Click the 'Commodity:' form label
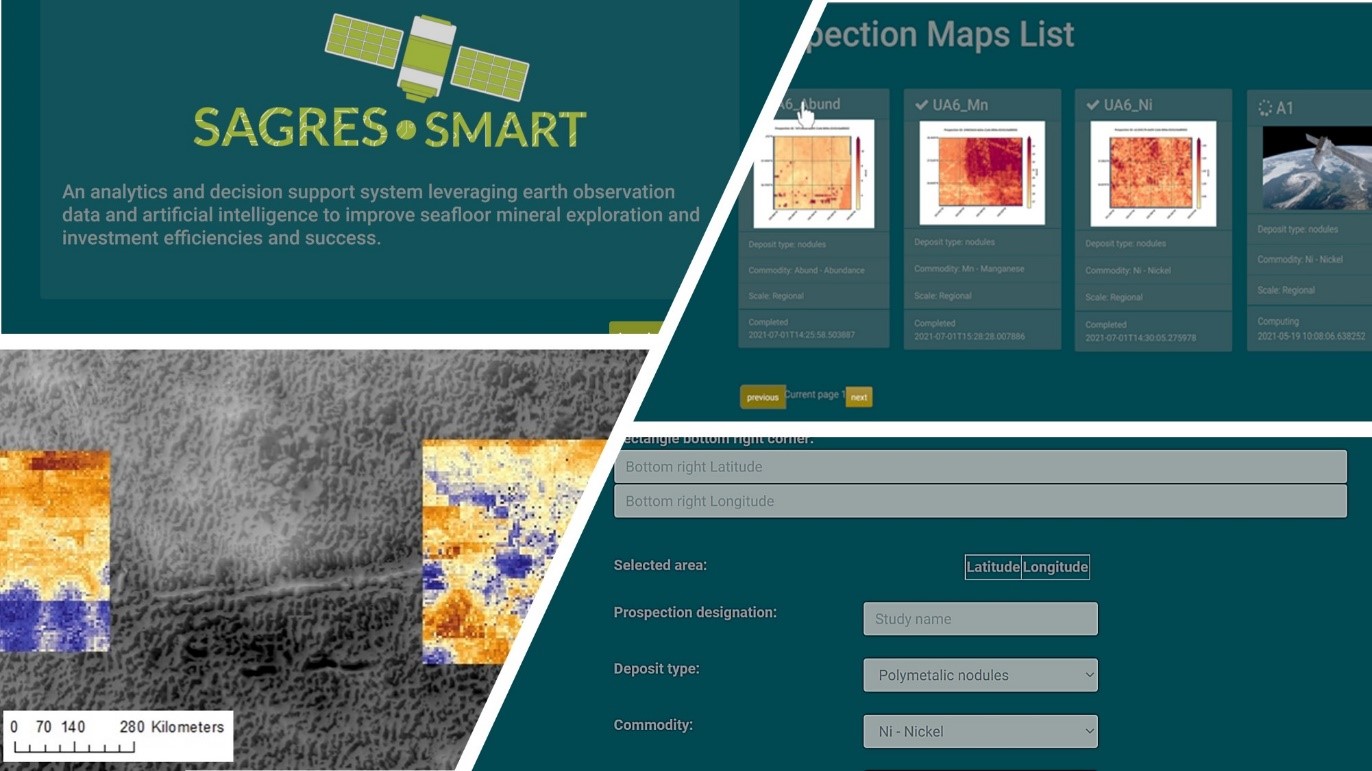The image size is (1372, 771). click(x=653, y=725)
